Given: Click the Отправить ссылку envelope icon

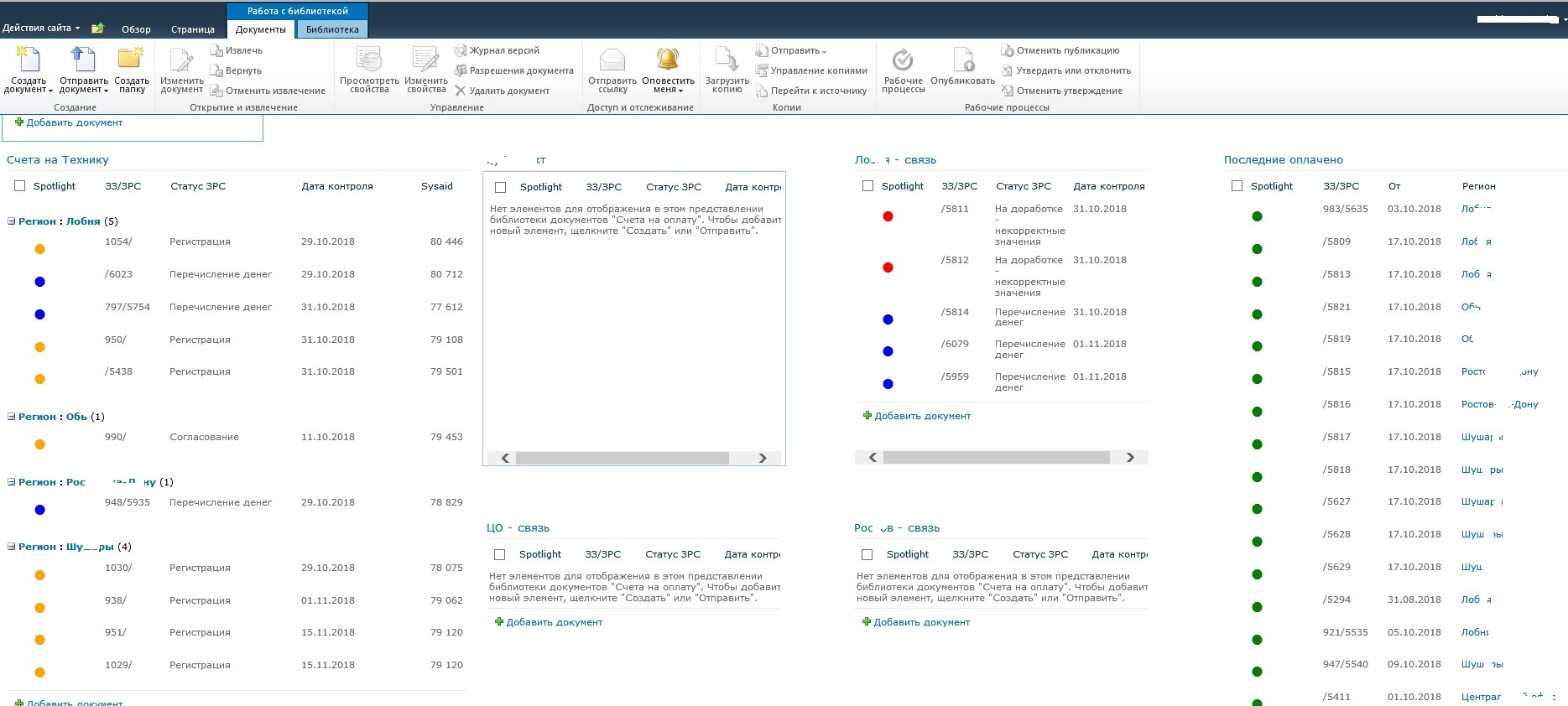Looking at the screenshot, I should 612,60.
